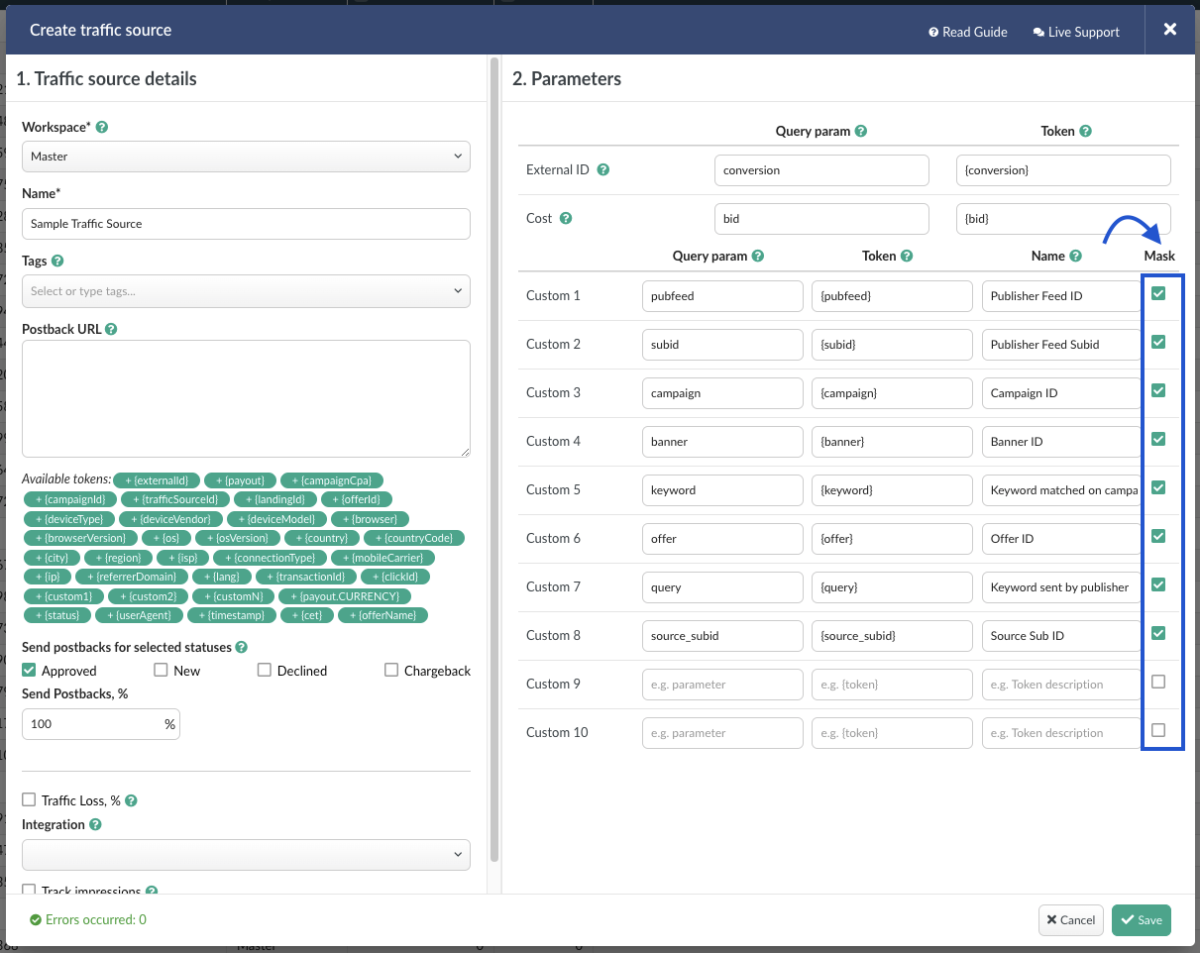The image size is (1200, 953).
Task: Click the External ID help icon
Action: coord(603,170)
